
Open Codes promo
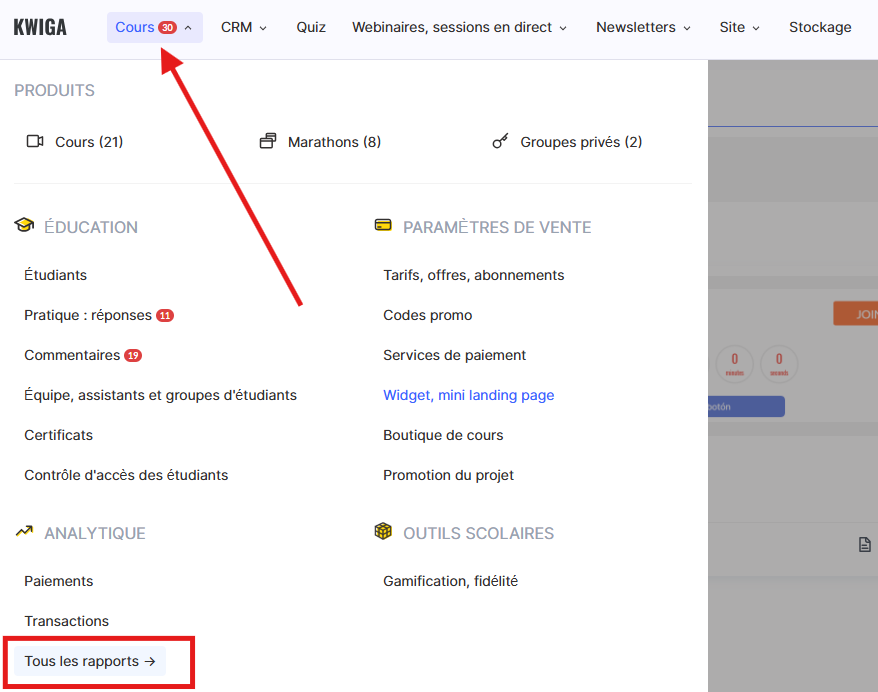[x=428, y=316]
